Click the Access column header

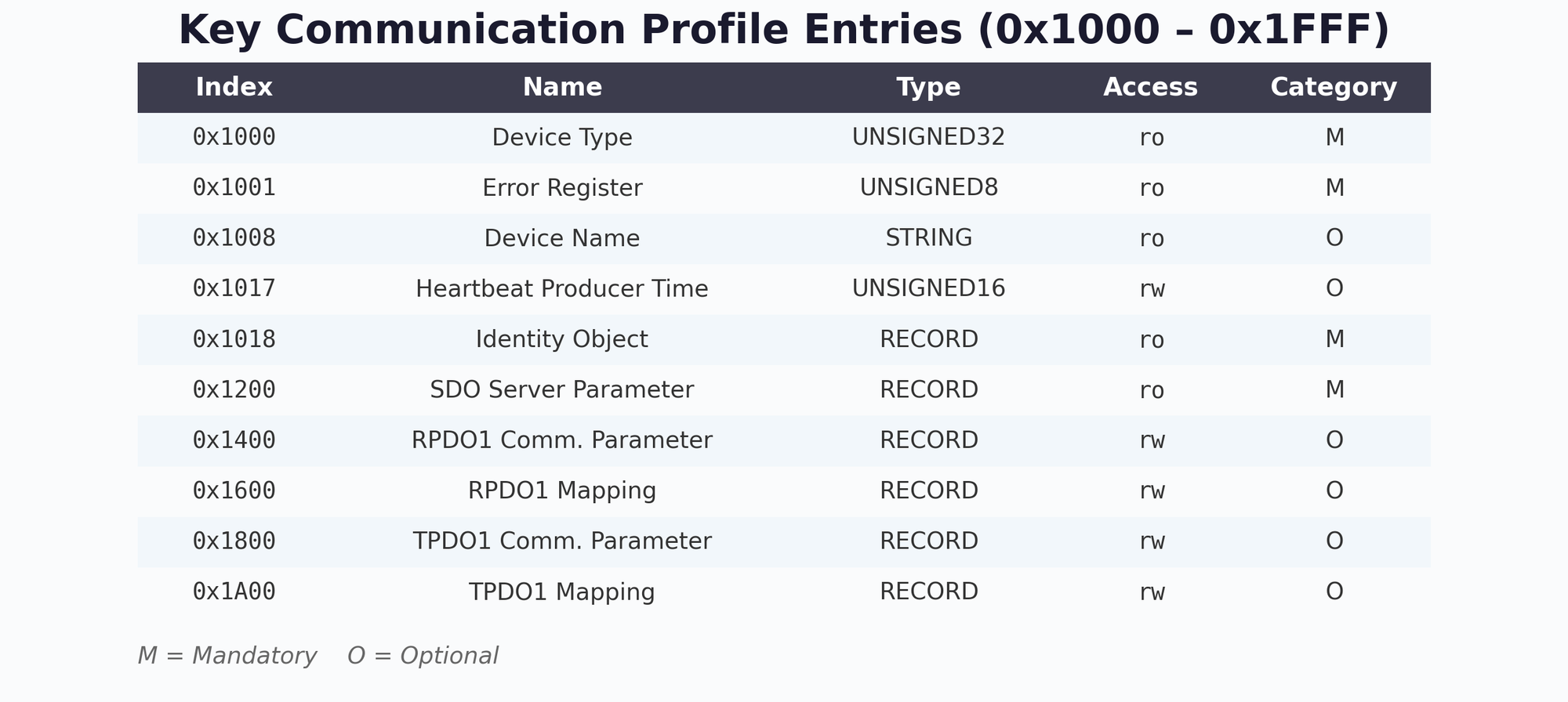coord(1150,87)
